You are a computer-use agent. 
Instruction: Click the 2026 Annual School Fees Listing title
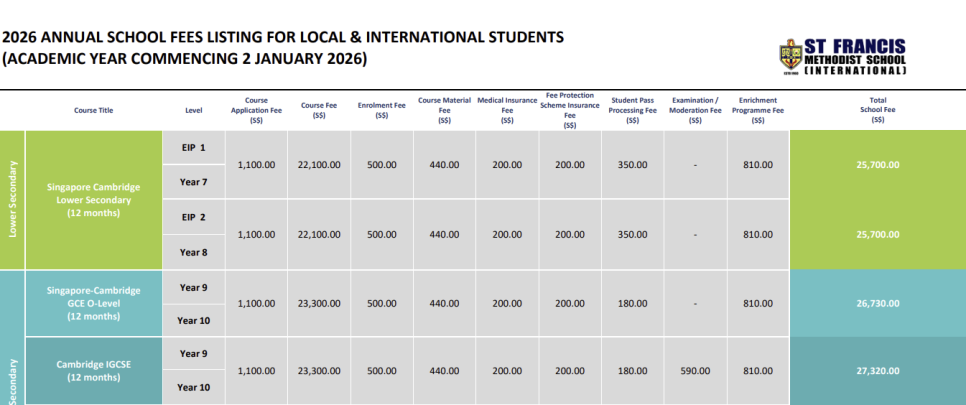(x=283, y=37)
